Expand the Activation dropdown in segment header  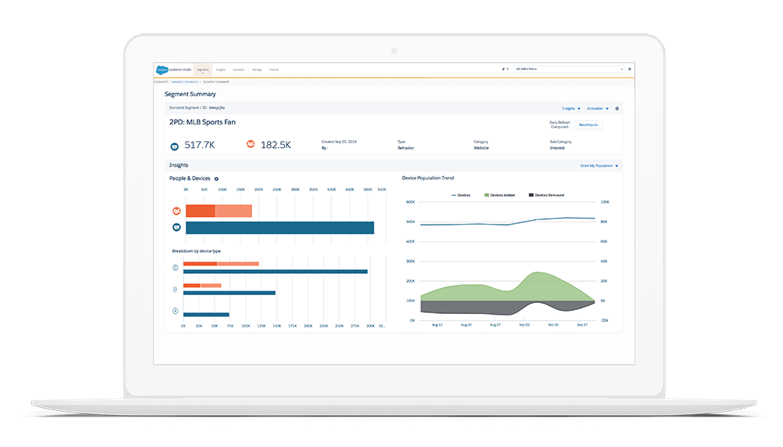click(598, 108)
